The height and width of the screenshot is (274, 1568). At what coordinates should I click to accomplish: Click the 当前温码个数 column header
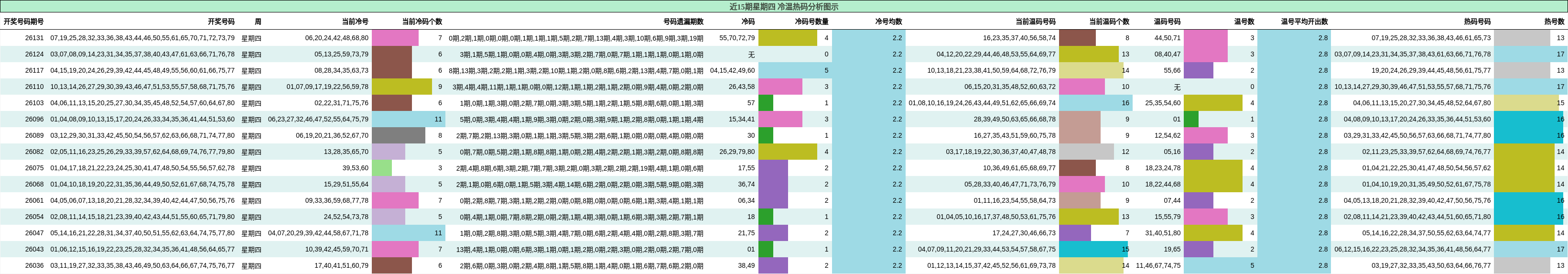[x=1109, y=22]
